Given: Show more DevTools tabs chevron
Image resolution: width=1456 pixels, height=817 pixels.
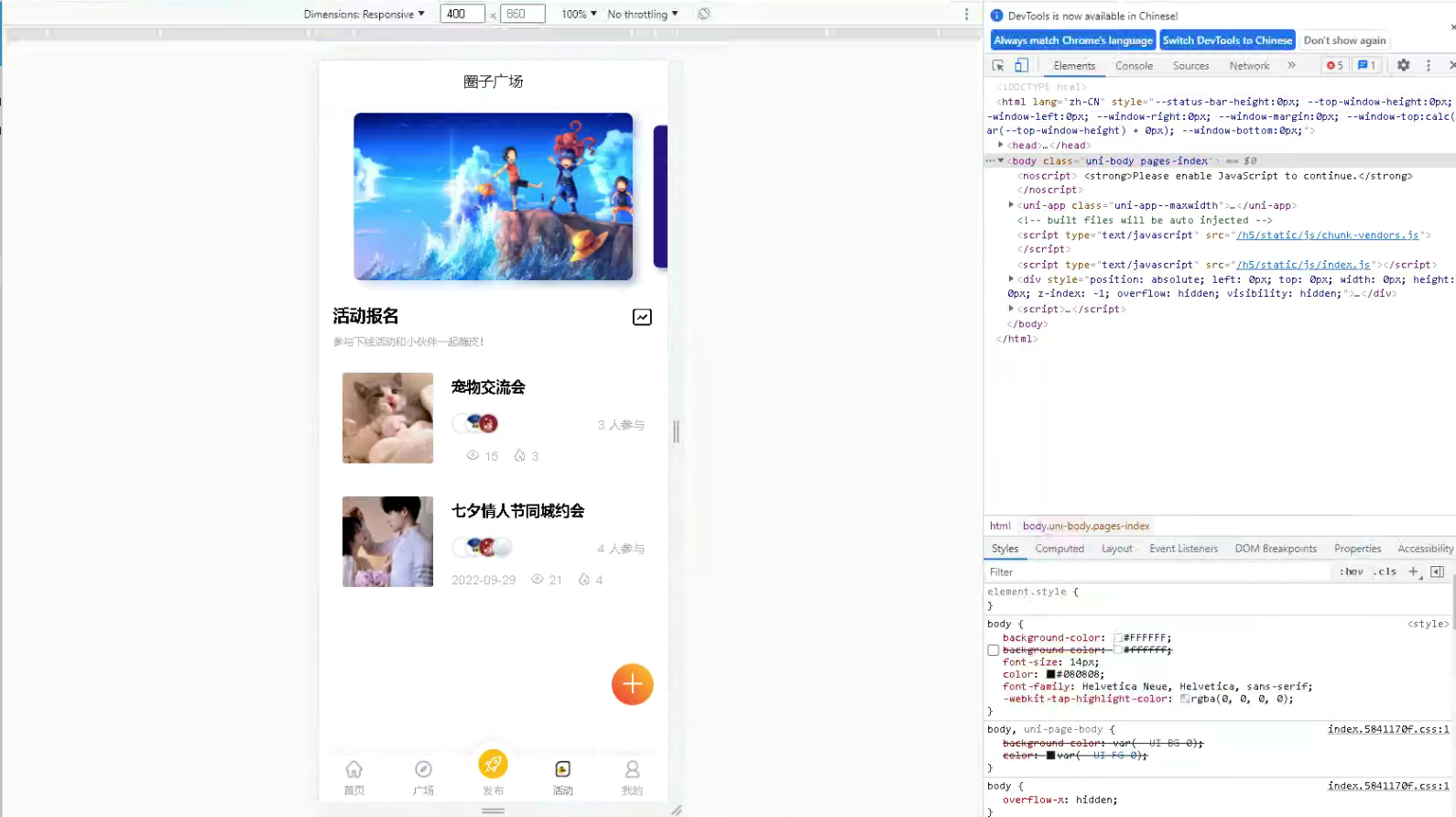Looking at the screenshot, I should tap(1291, 66).
